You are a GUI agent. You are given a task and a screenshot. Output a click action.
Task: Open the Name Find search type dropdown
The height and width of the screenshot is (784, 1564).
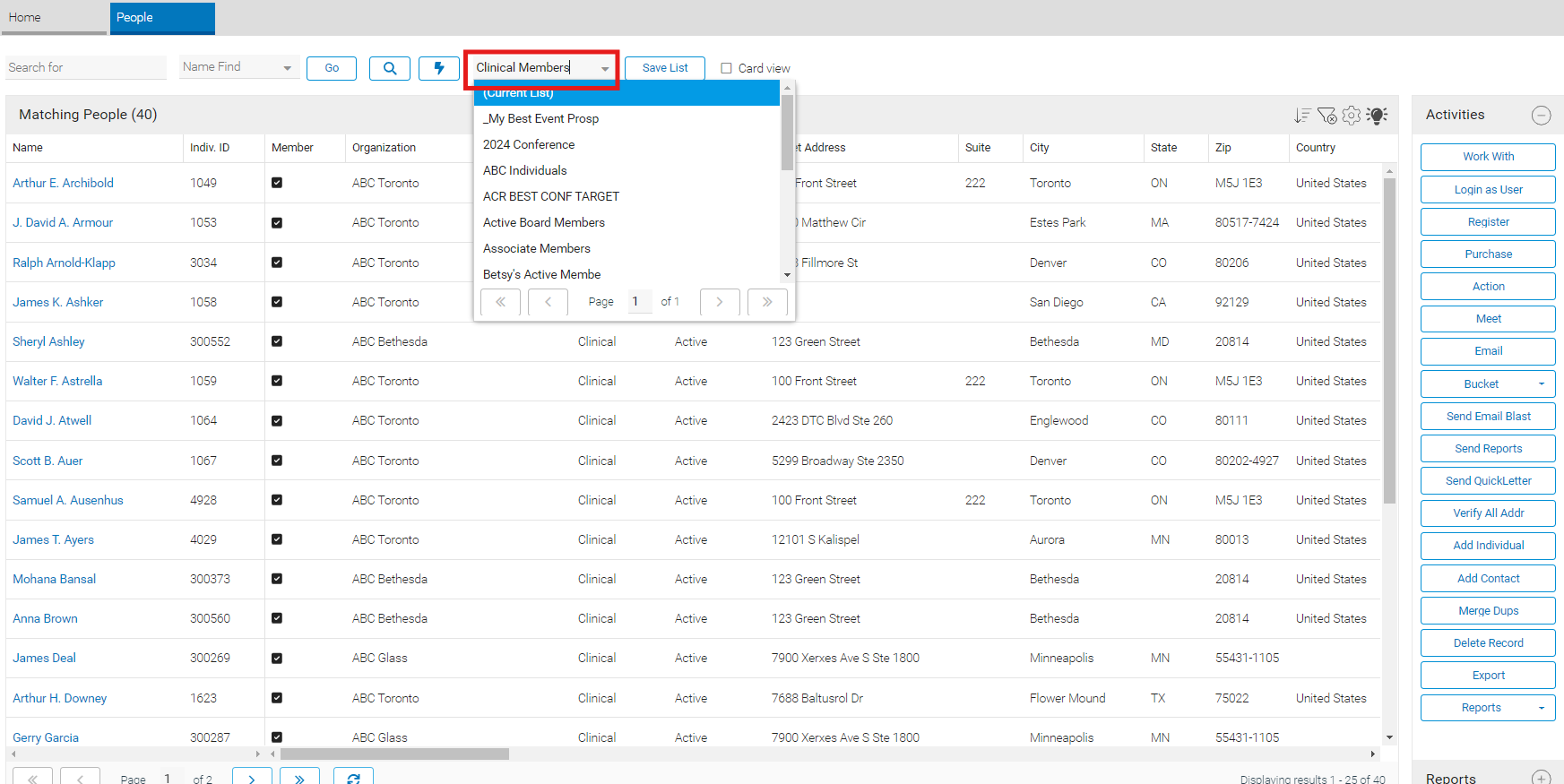[287, 68]
